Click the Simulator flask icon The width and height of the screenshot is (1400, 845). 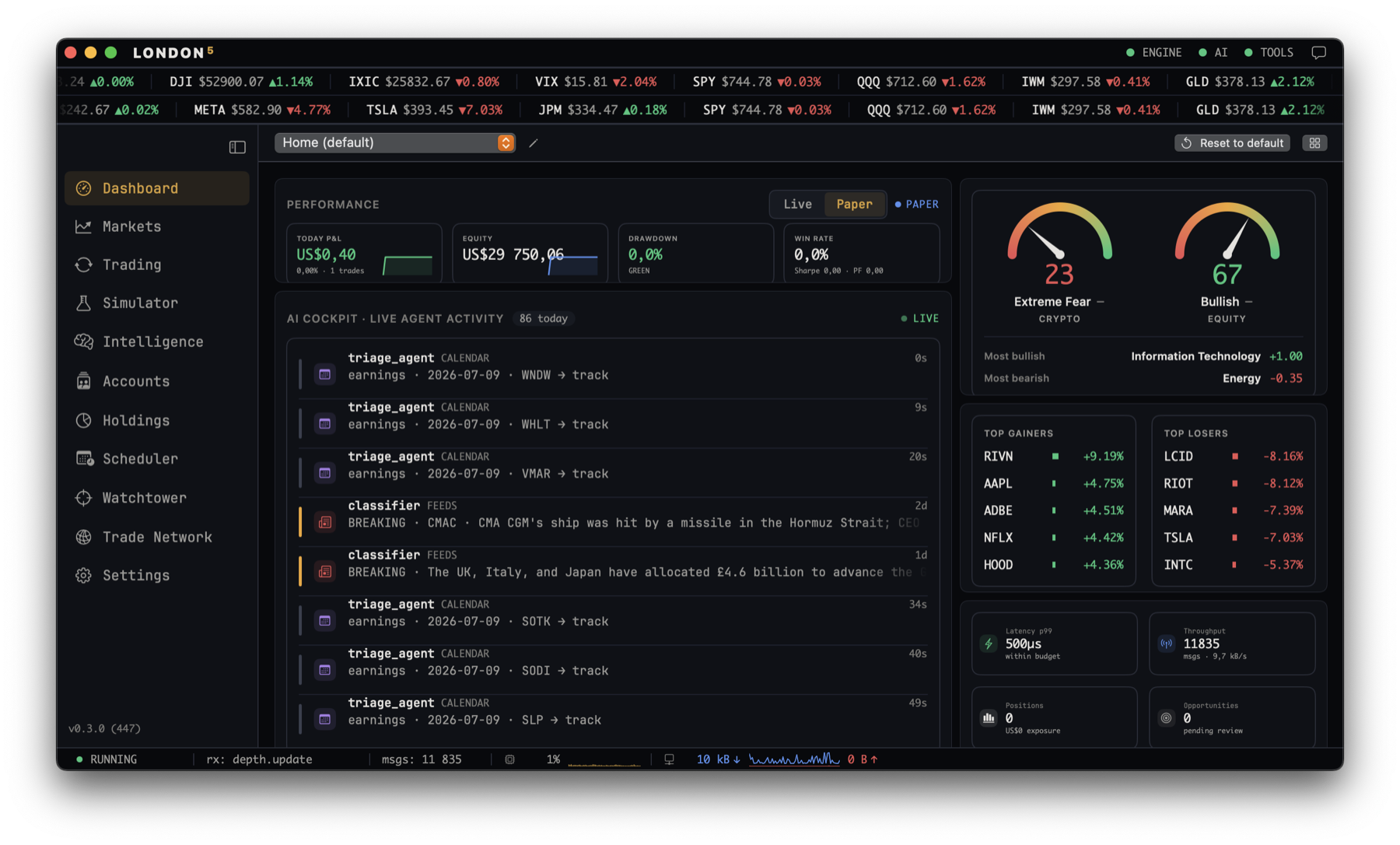(83, 303)
